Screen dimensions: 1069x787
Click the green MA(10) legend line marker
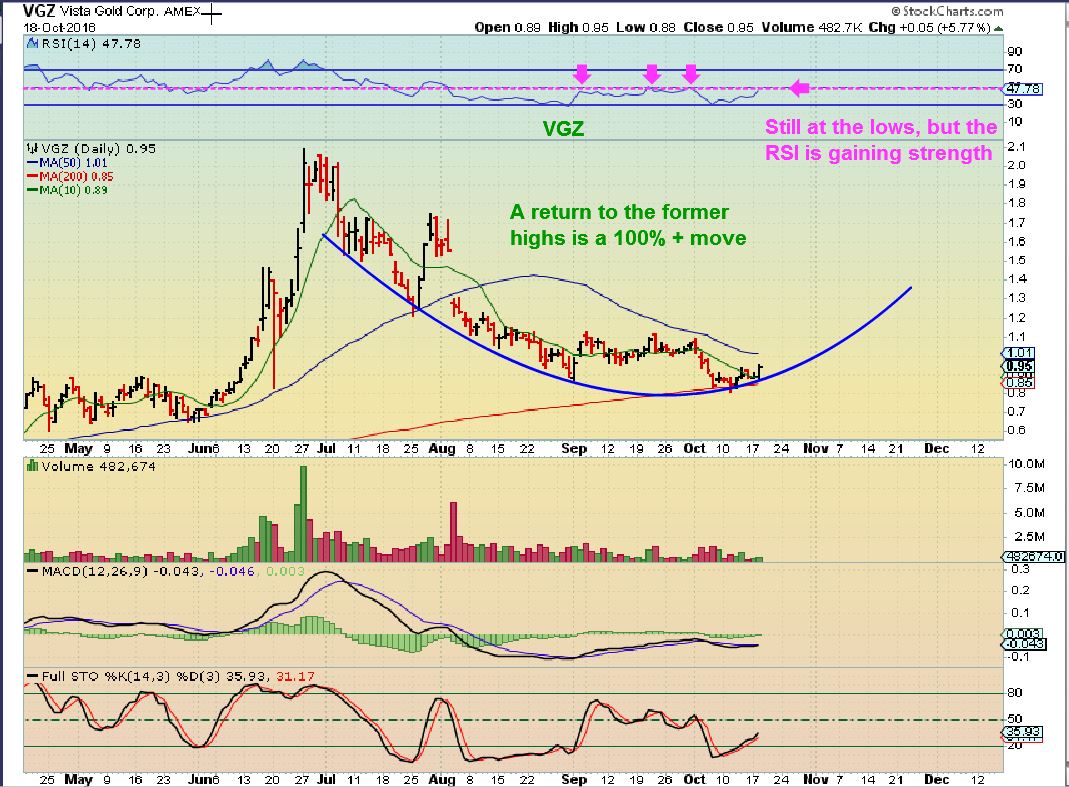tap(33, 190)
